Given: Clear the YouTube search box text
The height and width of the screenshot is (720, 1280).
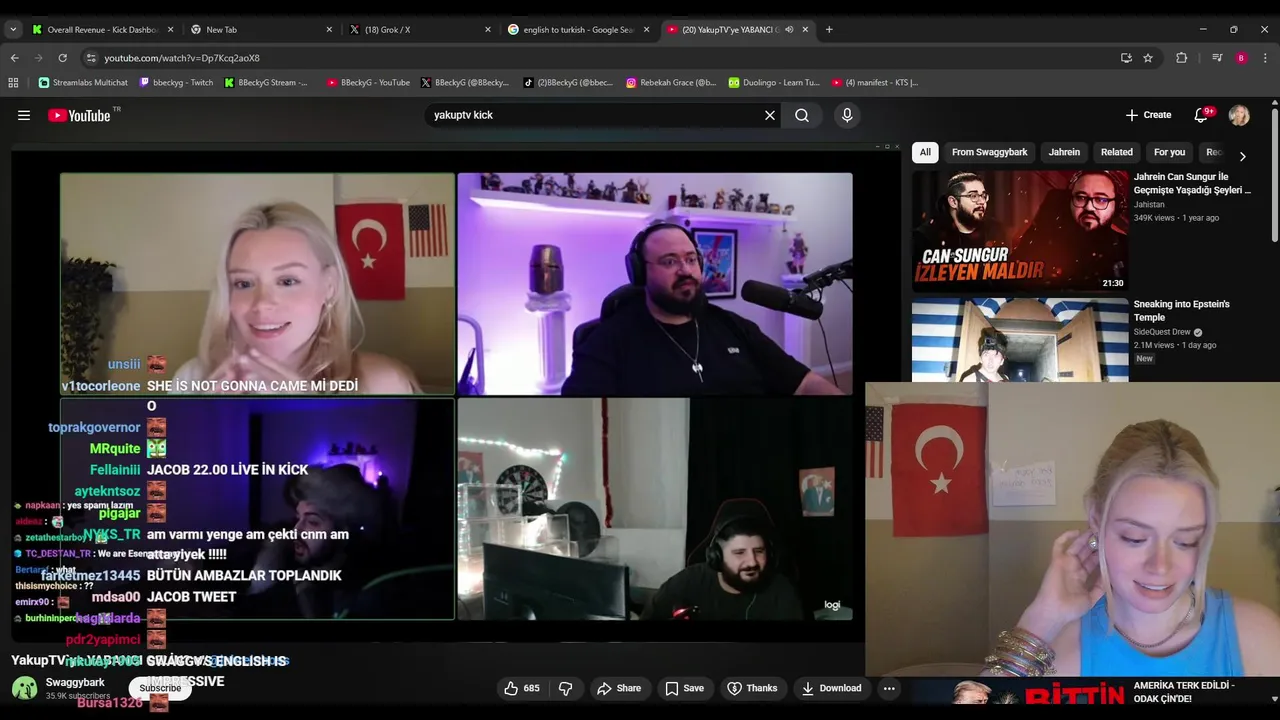Looking at the screenshot, I should coord(770,115).
